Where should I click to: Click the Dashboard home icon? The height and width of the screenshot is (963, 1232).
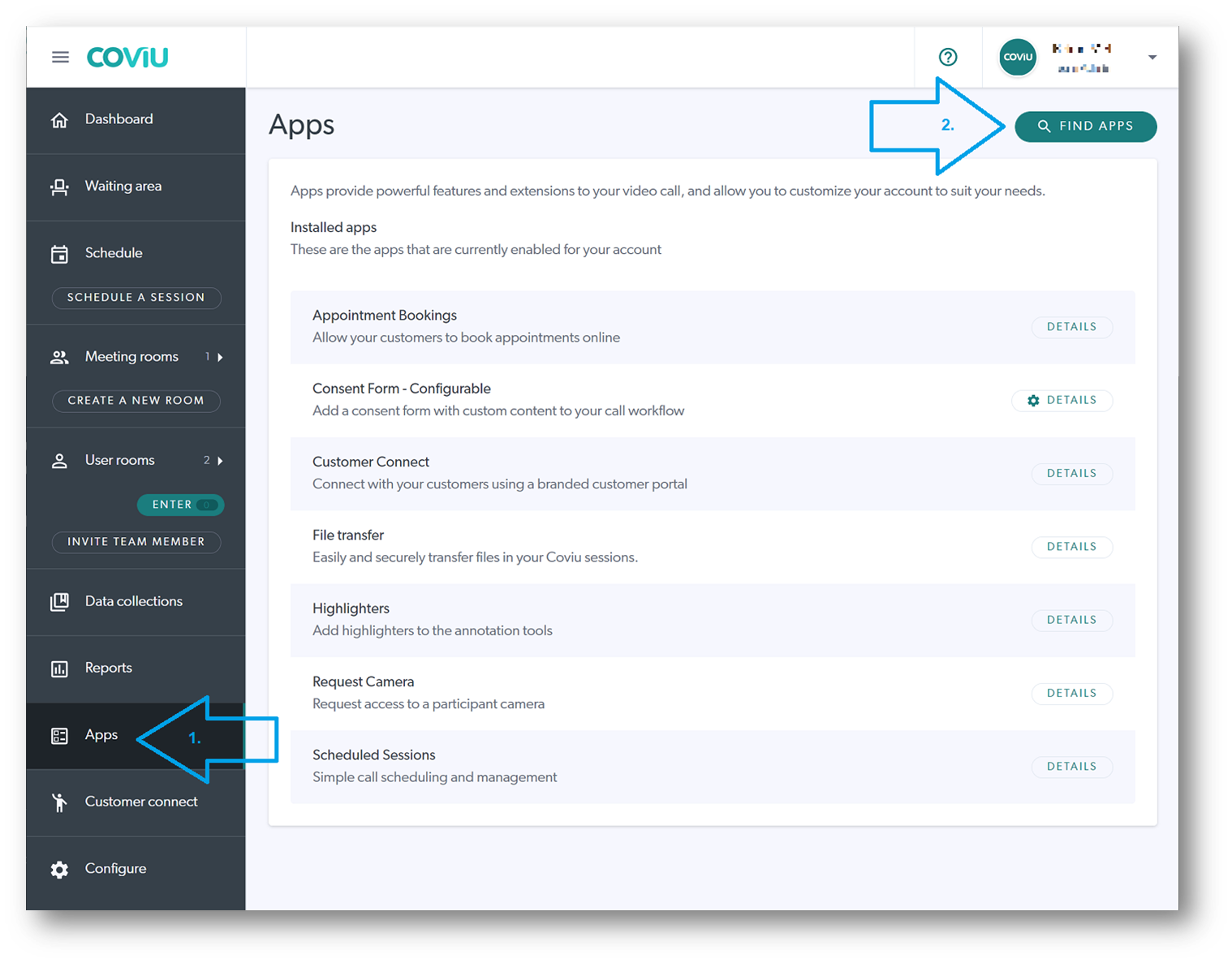pyautogui.click(x=59, y=120)
